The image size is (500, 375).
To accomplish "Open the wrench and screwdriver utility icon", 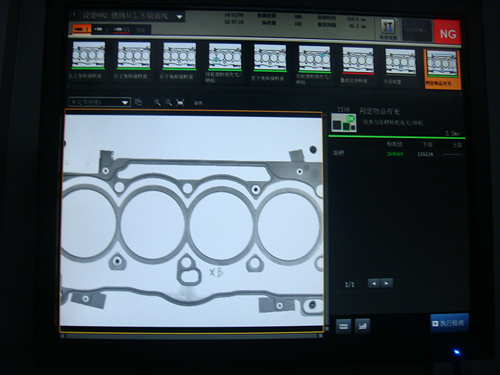I will point(388,29).
